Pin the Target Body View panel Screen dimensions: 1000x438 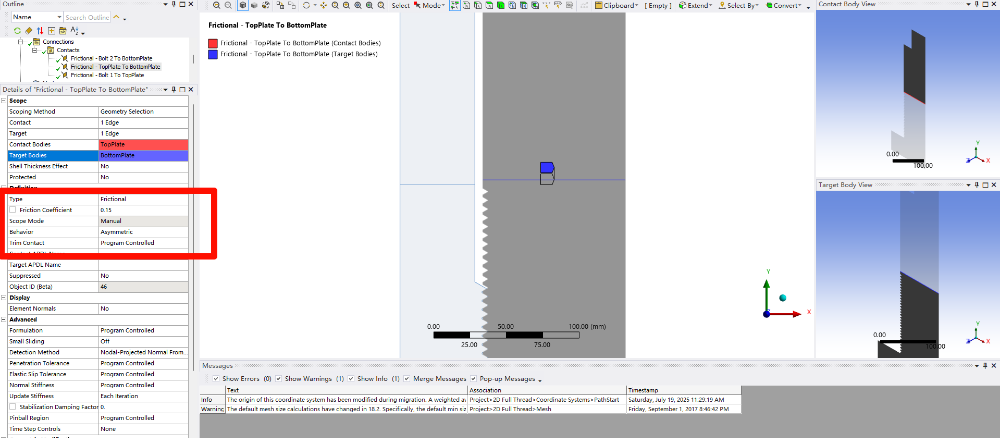point(976,184)
